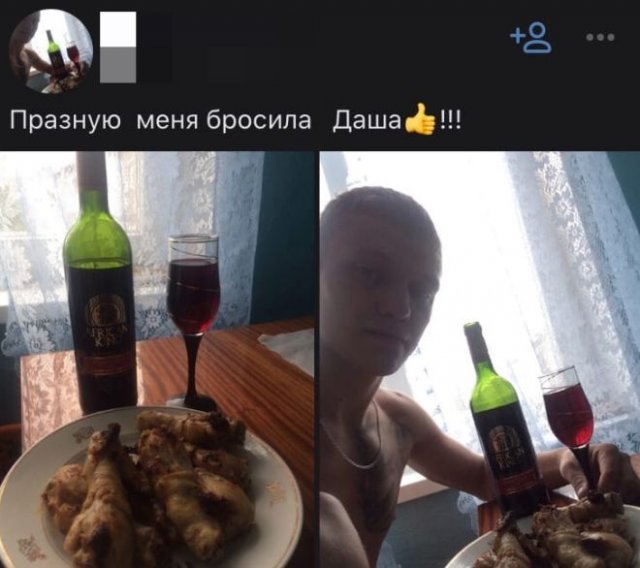The image size is (640, 568).
Task: Tap the thumbs-up emoji in the caption
Action: click(420, 119)
